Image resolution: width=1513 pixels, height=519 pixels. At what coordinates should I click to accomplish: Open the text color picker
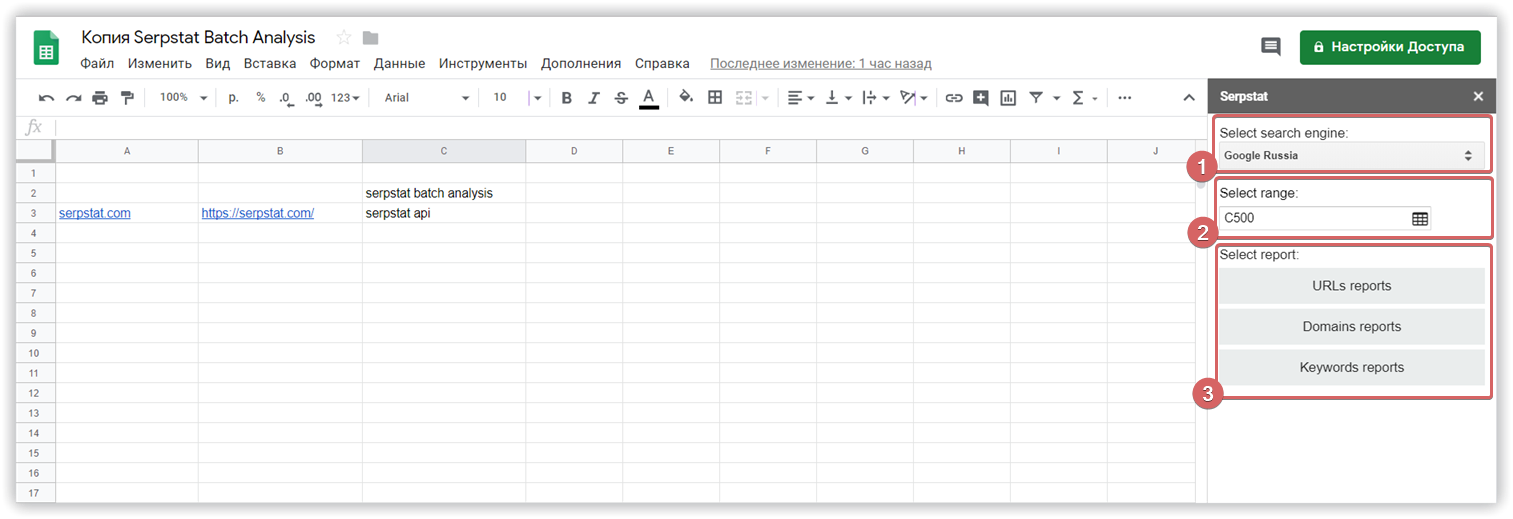(648, 98)
